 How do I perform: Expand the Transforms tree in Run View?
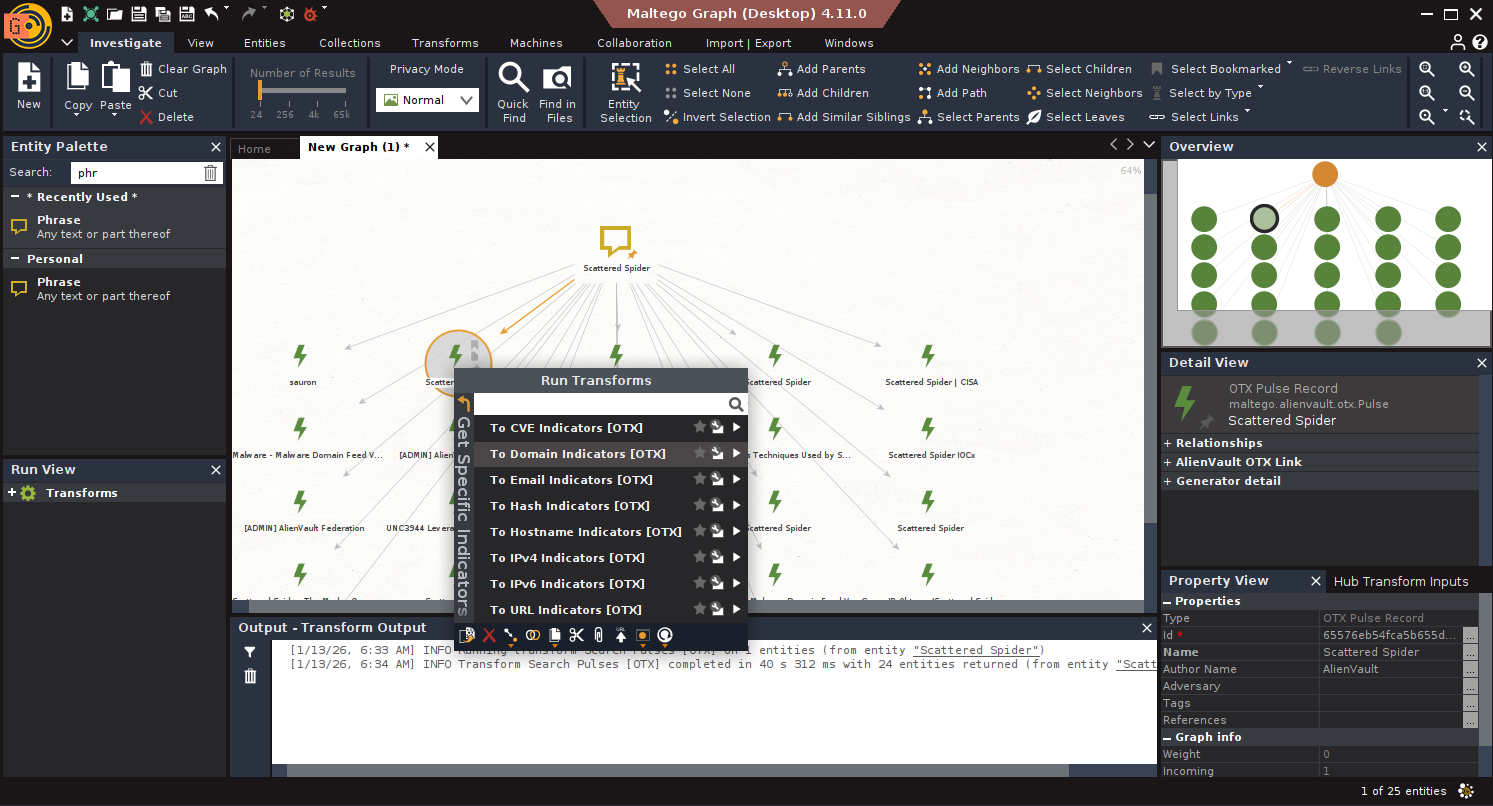(x=12, y=493)
